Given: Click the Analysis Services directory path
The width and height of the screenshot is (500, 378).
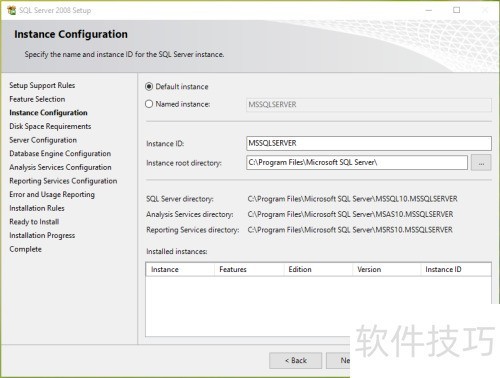Looking at the screenshot, I should click(x=350, y=214).
